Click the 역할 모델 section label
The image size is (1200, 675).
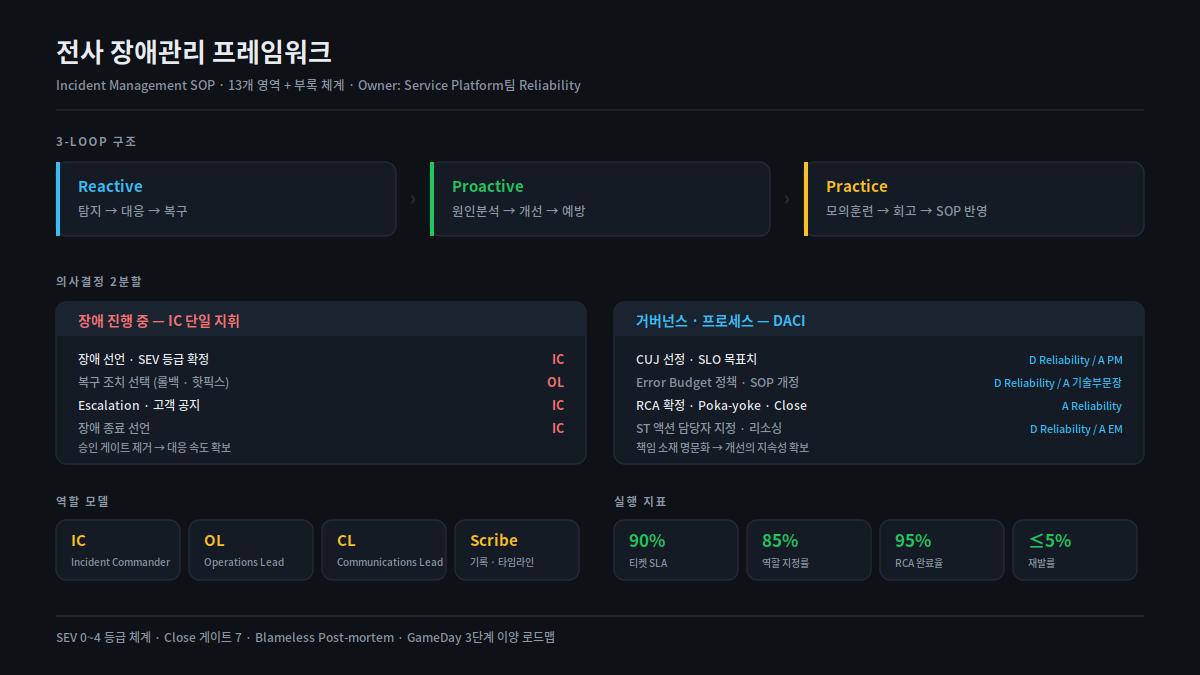pos(82,501)
